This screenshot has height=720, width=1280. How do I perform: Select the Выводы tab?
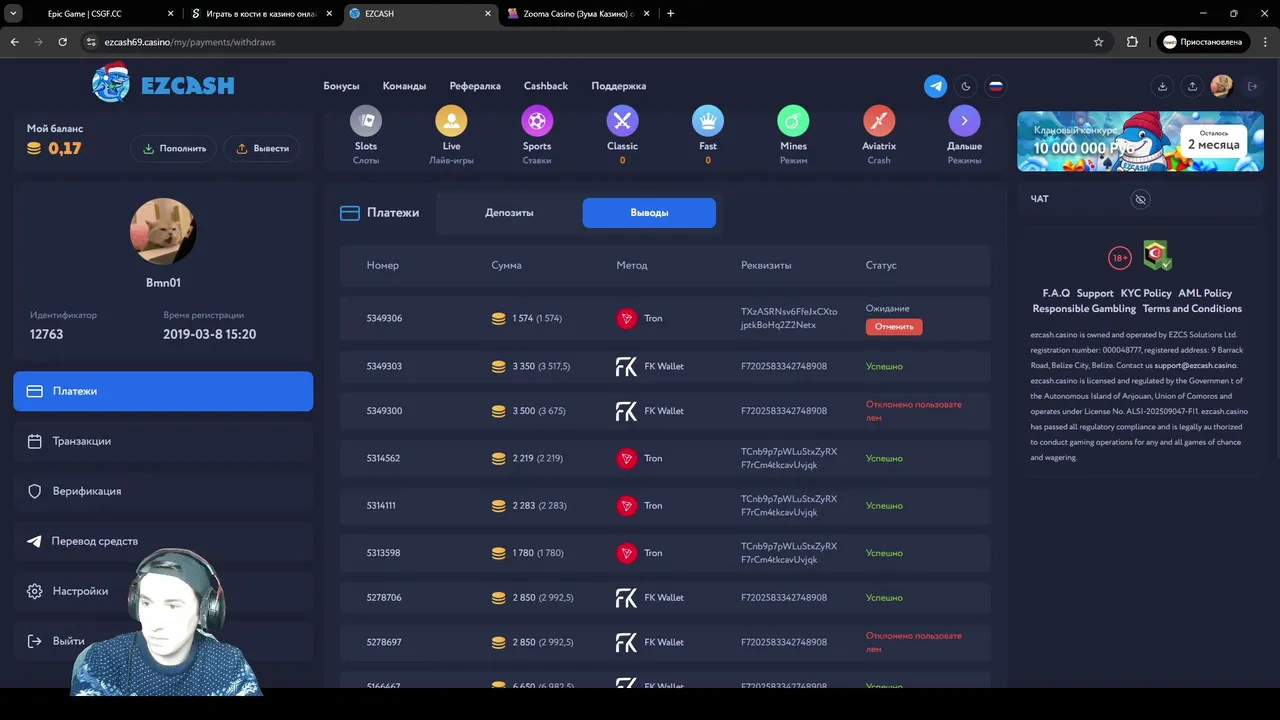pos(649,213)
